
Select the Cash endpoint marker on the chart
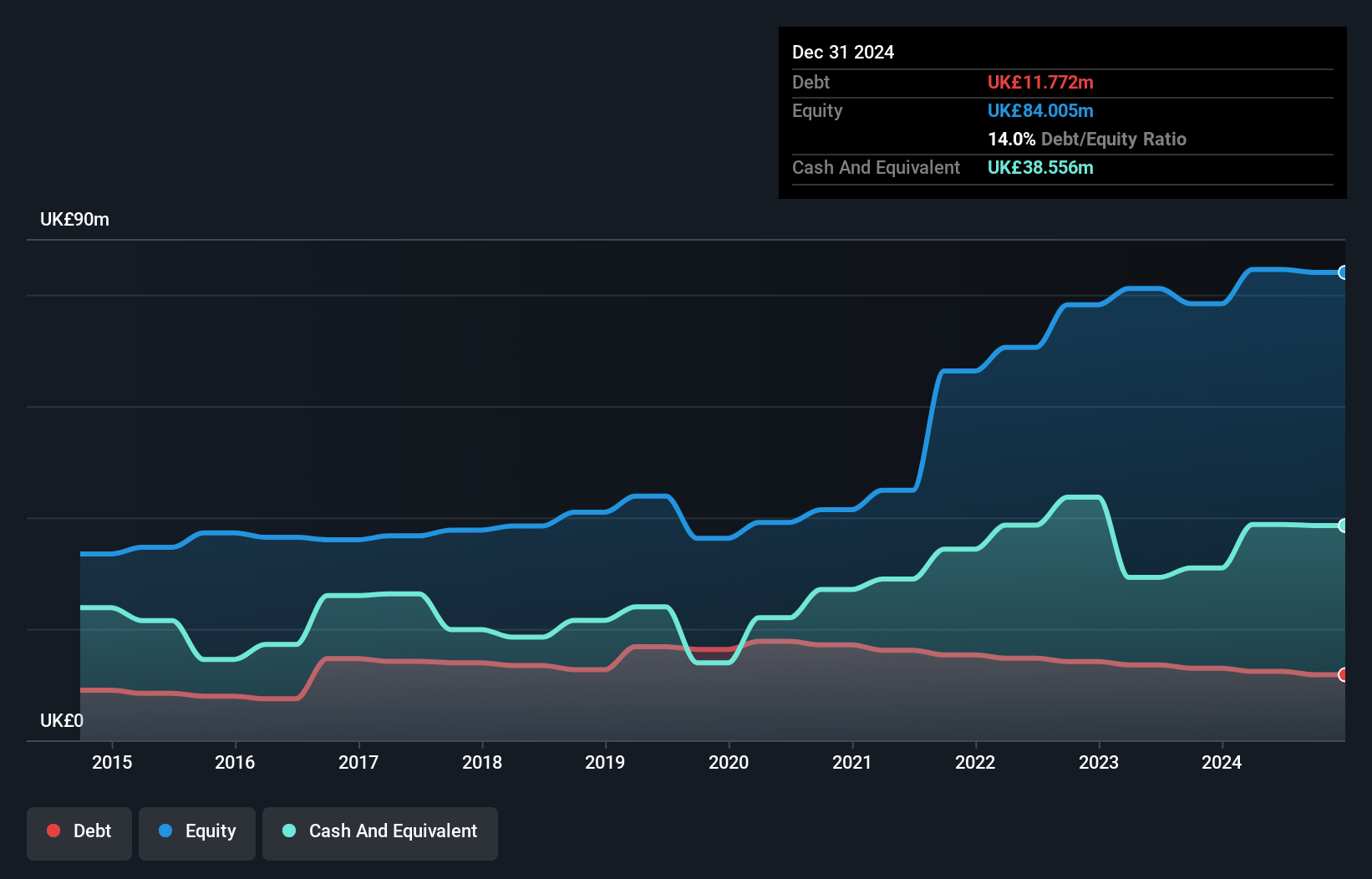(x=1343, y=526)
